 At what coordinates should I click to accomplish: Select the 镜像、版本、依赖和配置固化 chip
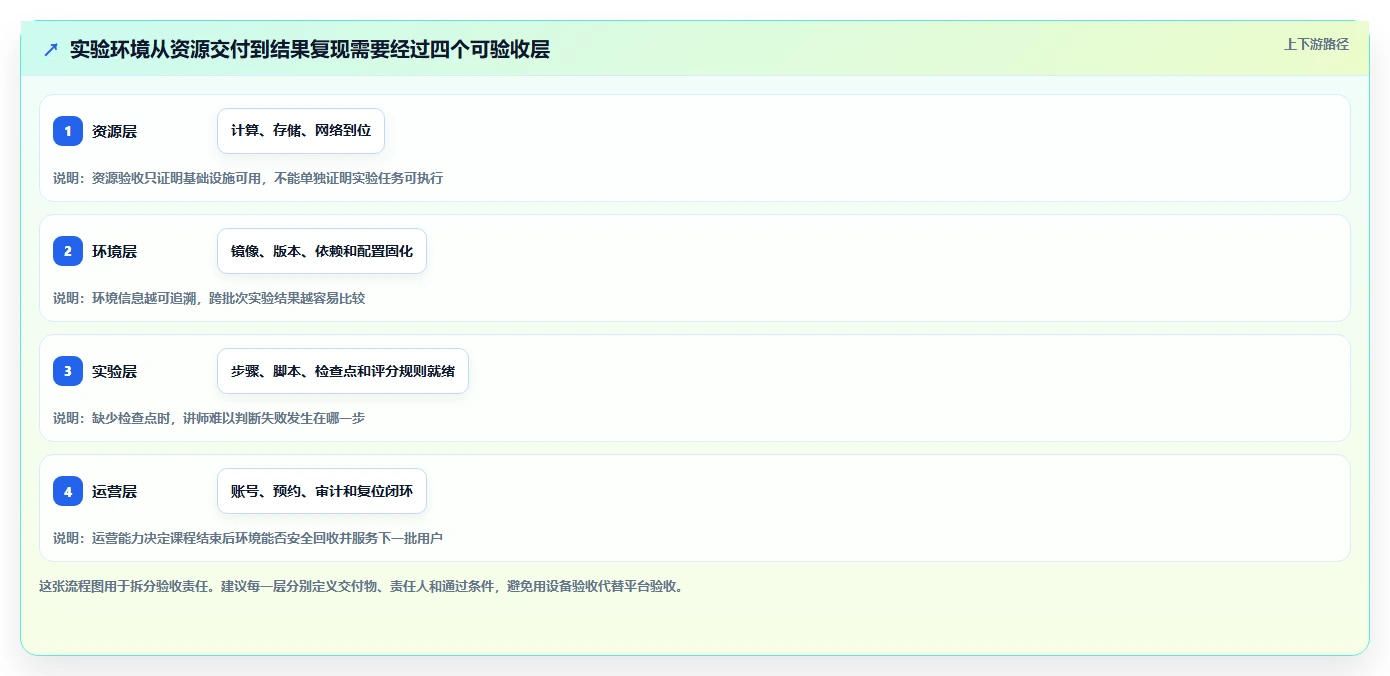322,251
